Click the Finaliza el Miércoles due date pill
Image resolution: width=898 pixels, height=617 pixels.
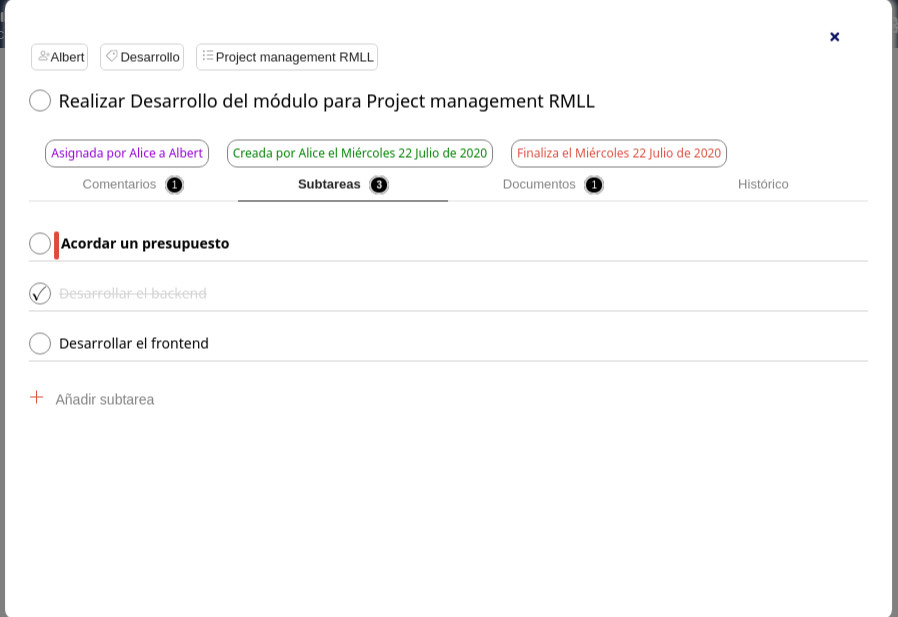pyautogui.click(x=619, y=154)
